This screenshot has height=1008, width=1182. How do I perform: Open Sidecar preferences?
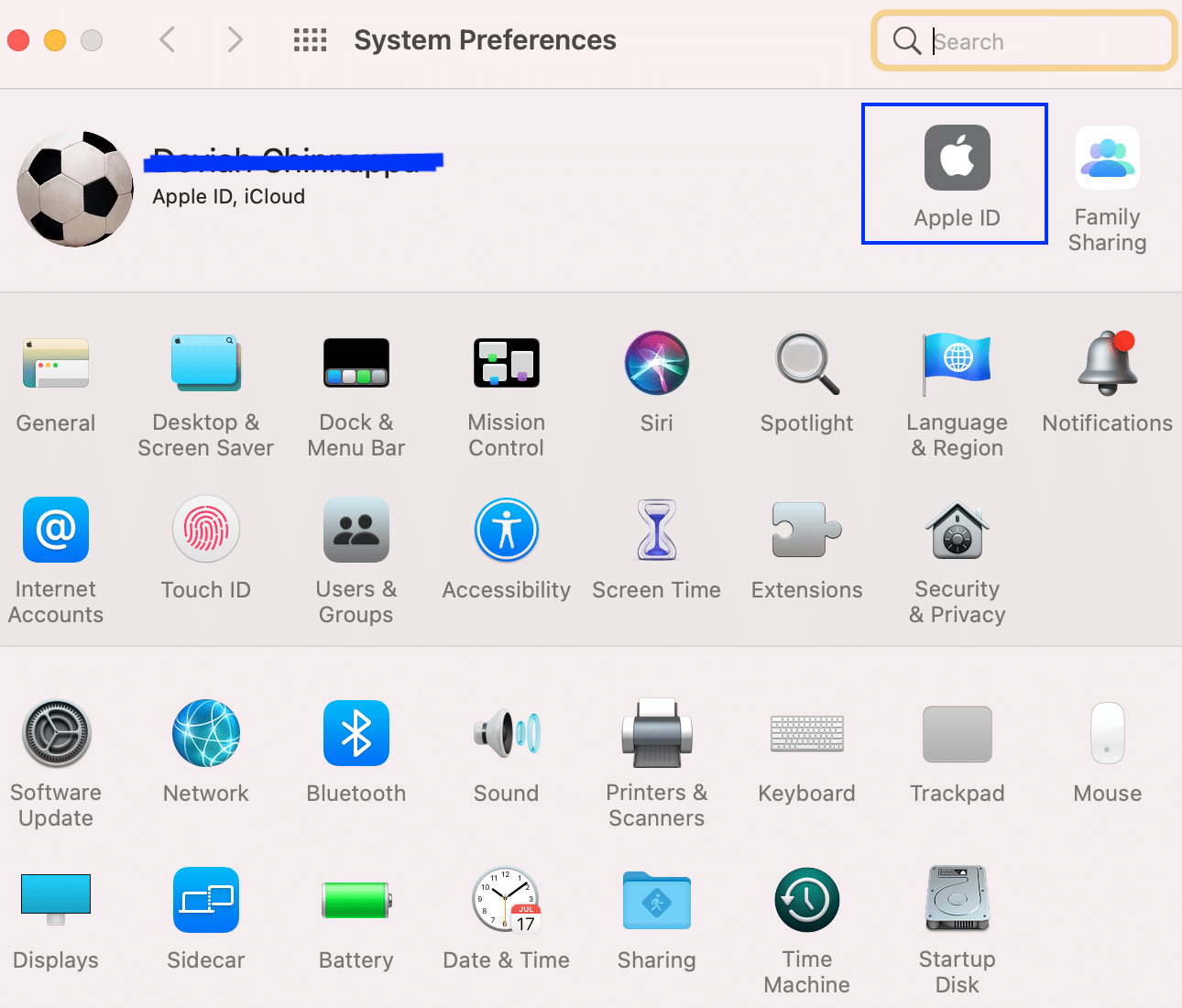[x=205, y=916]
